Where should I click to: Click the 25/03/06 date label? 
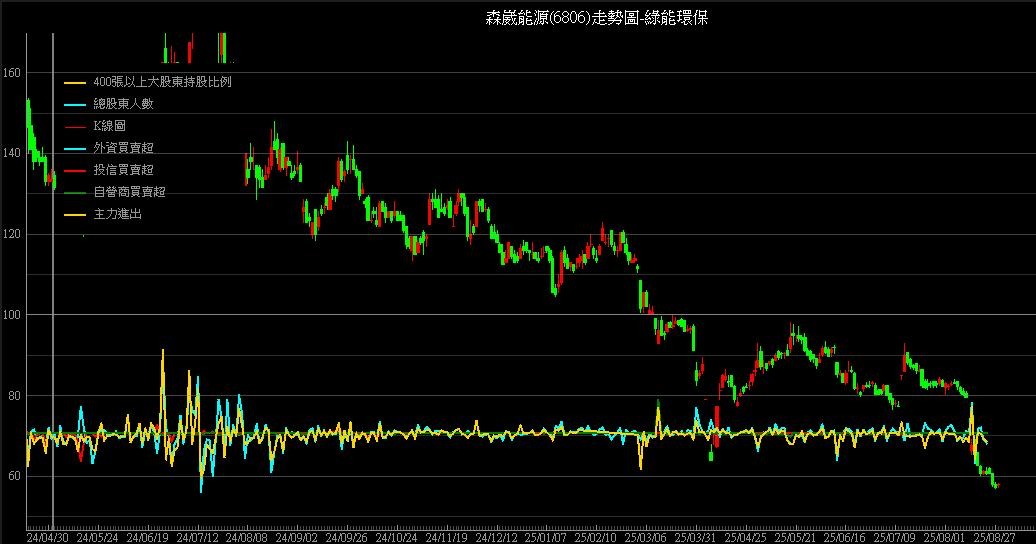[x=646, y=537]
